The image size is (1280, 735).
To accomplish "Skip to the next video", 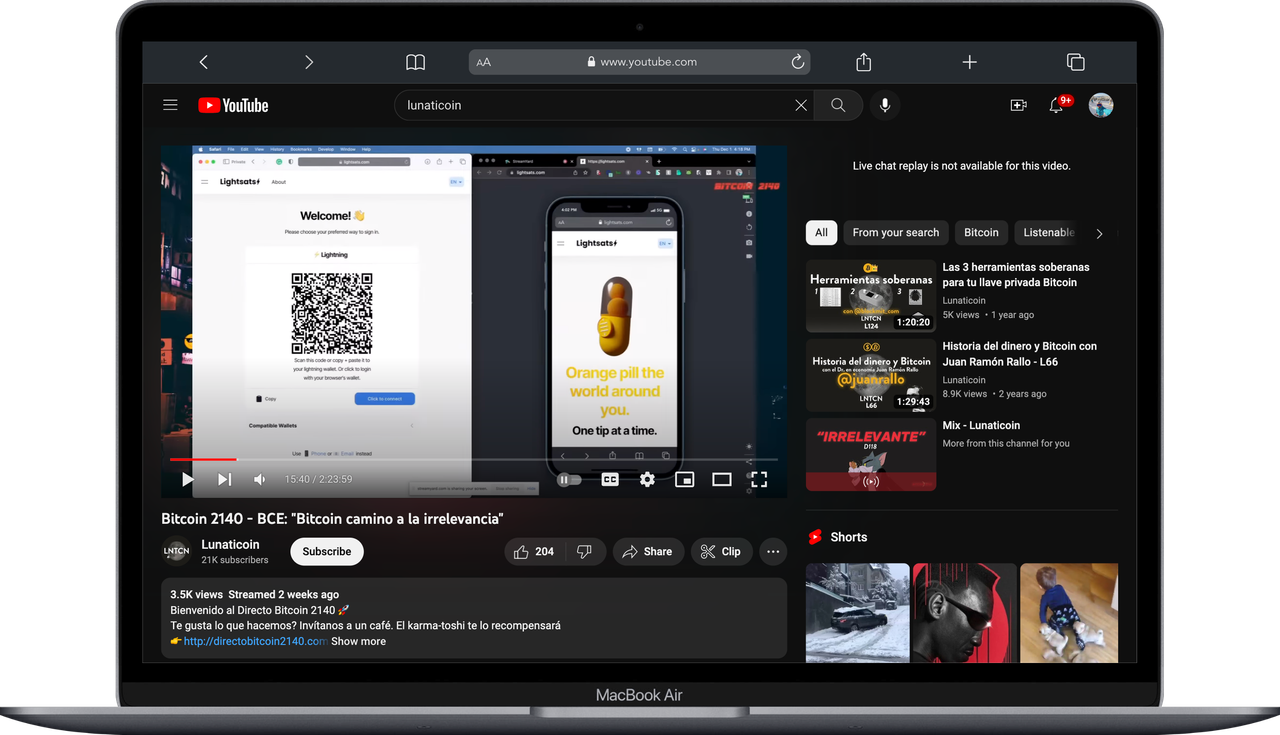I will point(225,480).
